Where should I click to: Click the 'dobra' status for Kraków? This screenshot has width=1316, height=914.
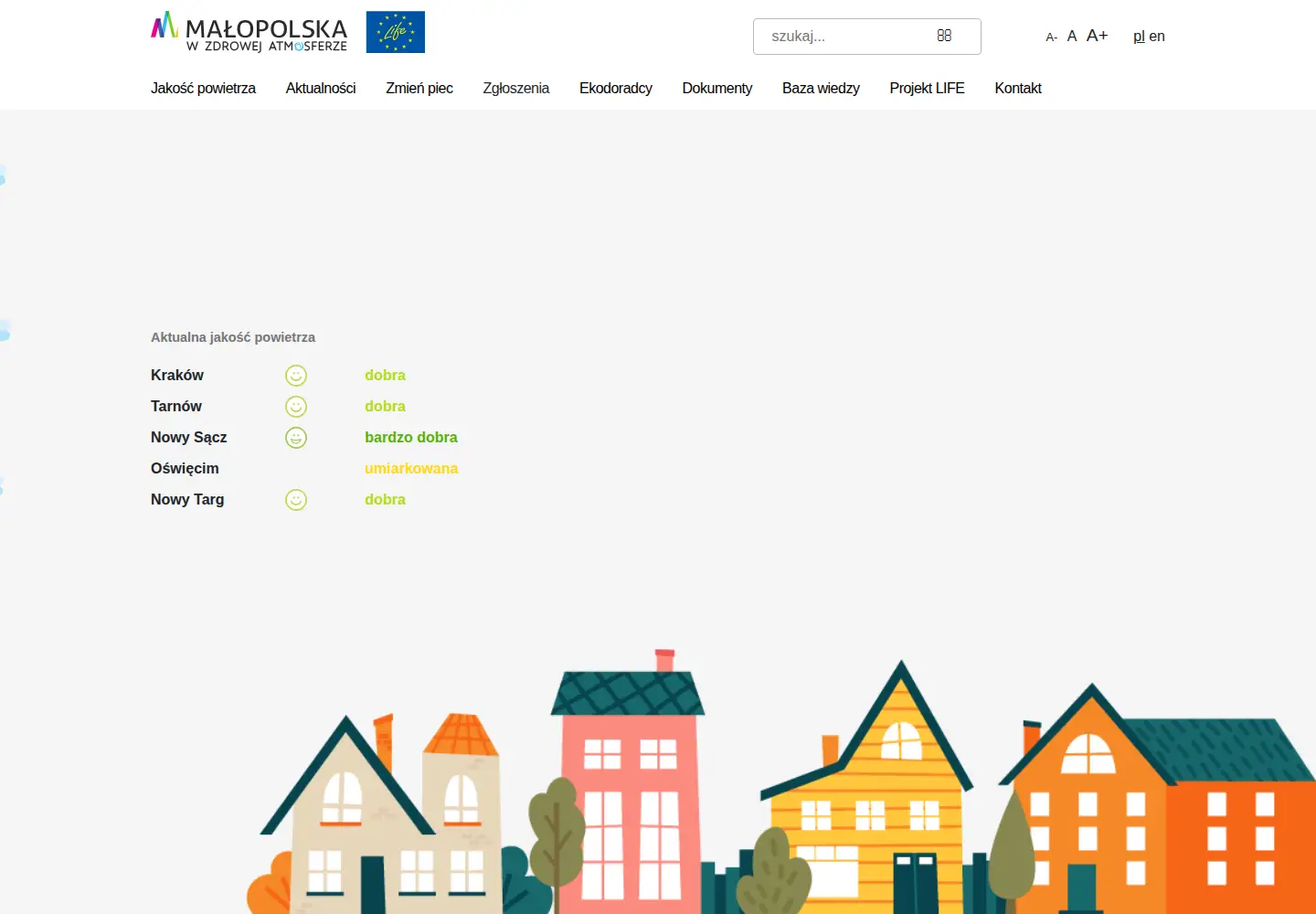tap(385, 376)
